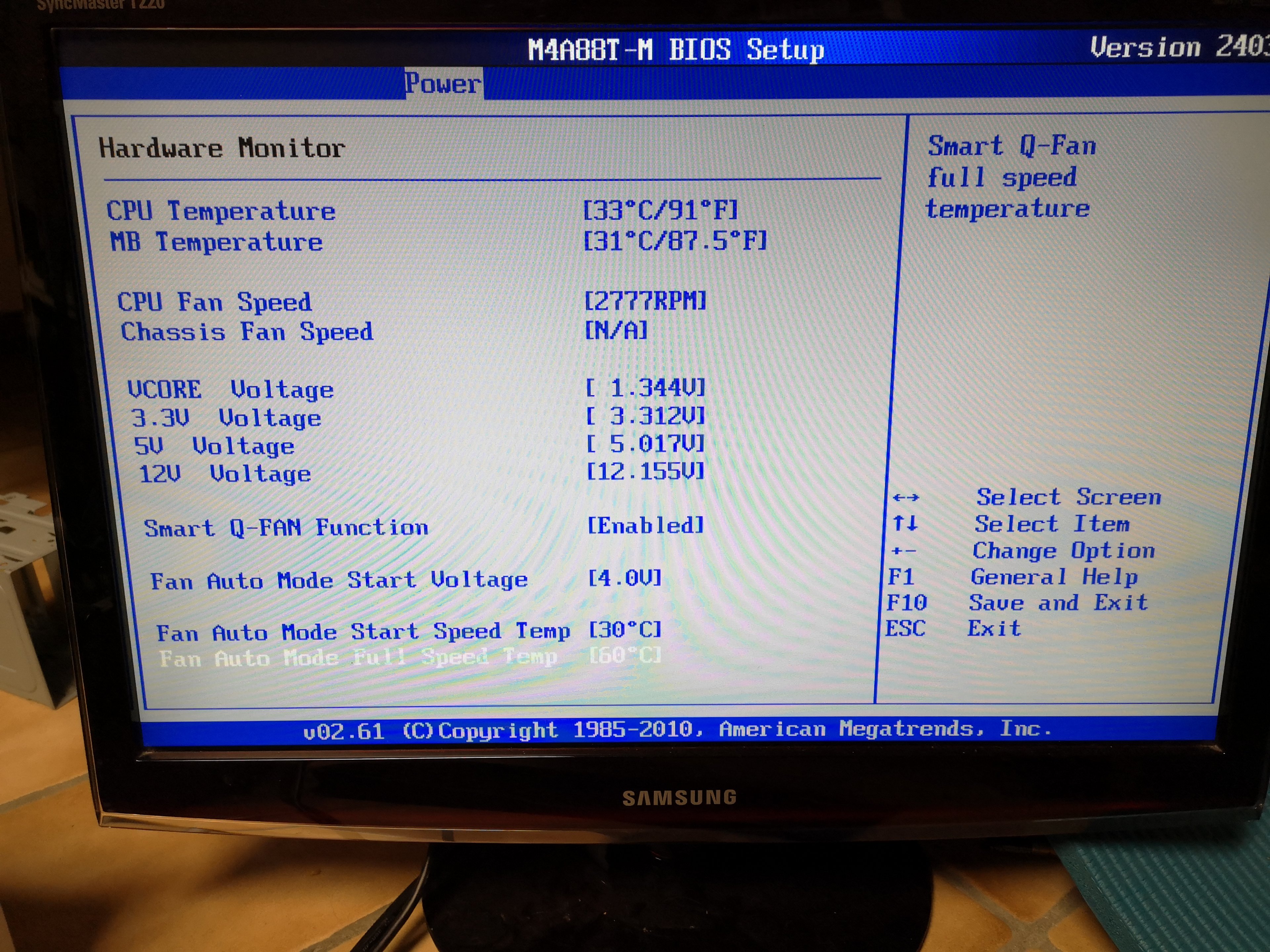The width and height of the screenshot is (1270, 952).
Task: Click the plus-minus Change Option icon
Action: coord(904,551)
